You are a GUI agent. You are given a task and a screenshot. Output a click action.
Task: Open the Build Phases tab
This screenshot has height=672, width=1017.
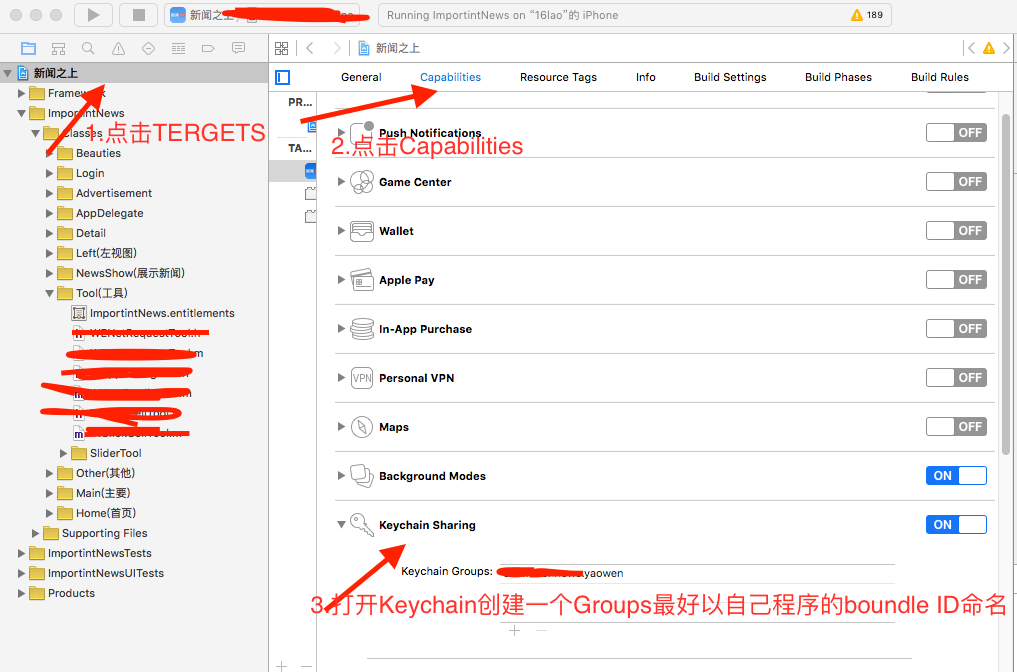pos(839,77)
